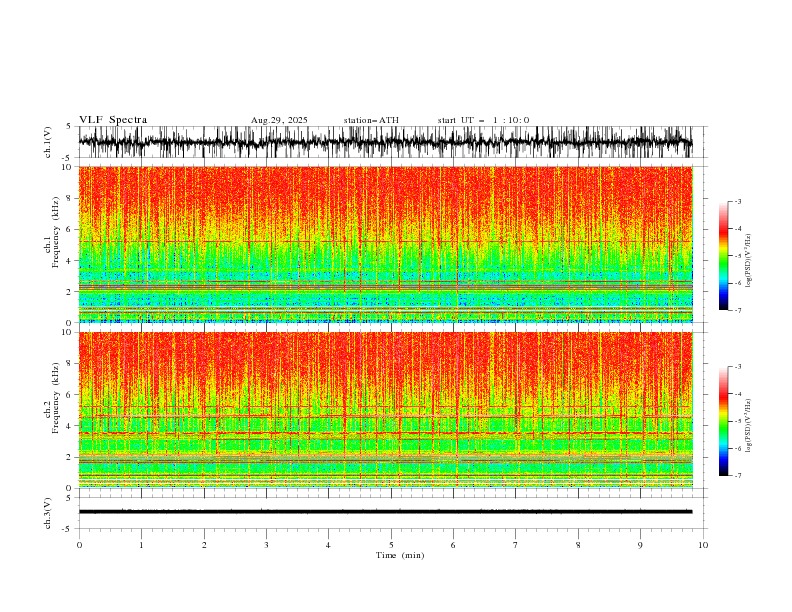Click time axis tick label 0
This screenshot has height=612, width=792.
pos(79,545)
